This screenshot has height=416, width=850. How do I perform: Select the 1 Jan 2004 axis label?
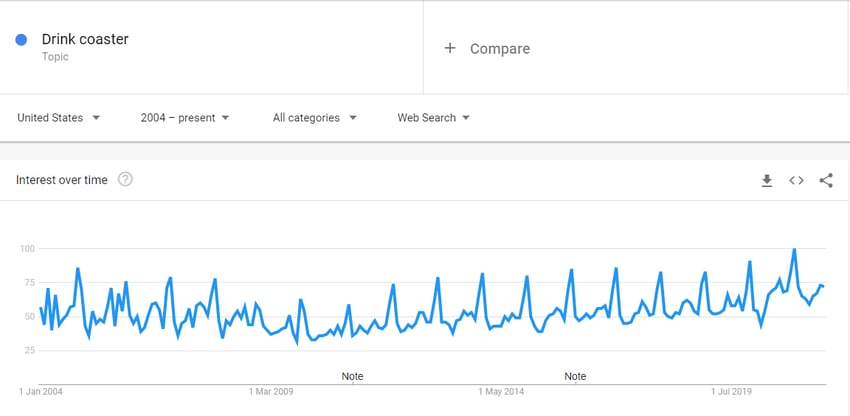point(41,392)
